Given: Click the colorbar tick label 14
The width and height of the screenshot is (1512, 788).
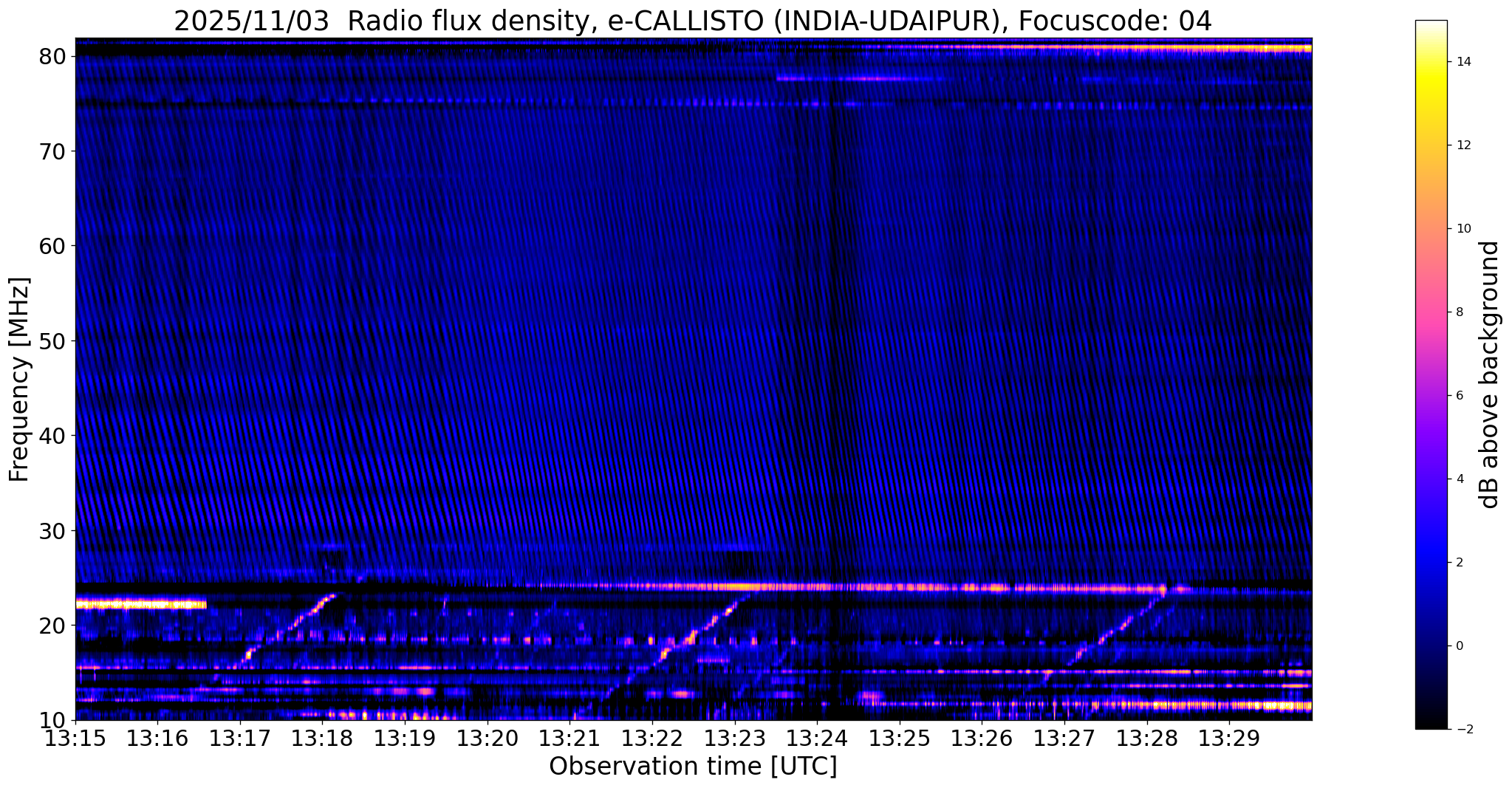Looking at the screenshot, I should click(1463, 61).
